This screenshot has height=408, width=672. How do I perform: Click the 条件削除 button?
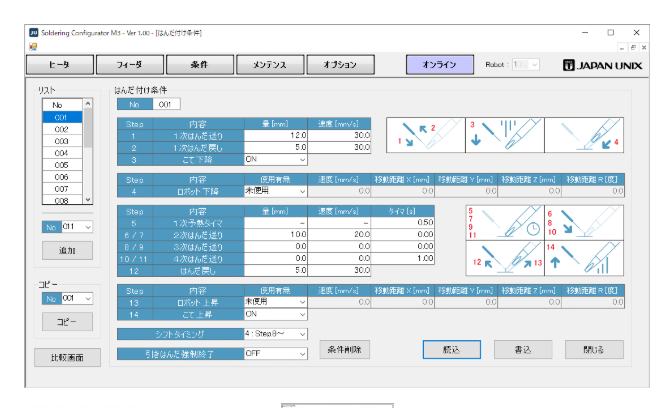[345, 350]
